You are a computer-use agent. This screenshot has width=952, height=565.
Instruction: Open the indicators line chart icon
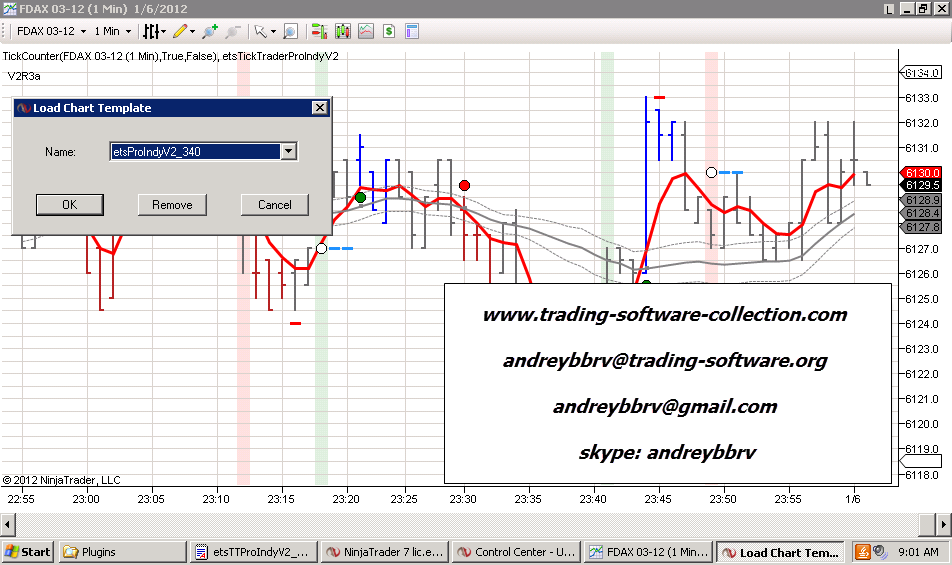365,31
